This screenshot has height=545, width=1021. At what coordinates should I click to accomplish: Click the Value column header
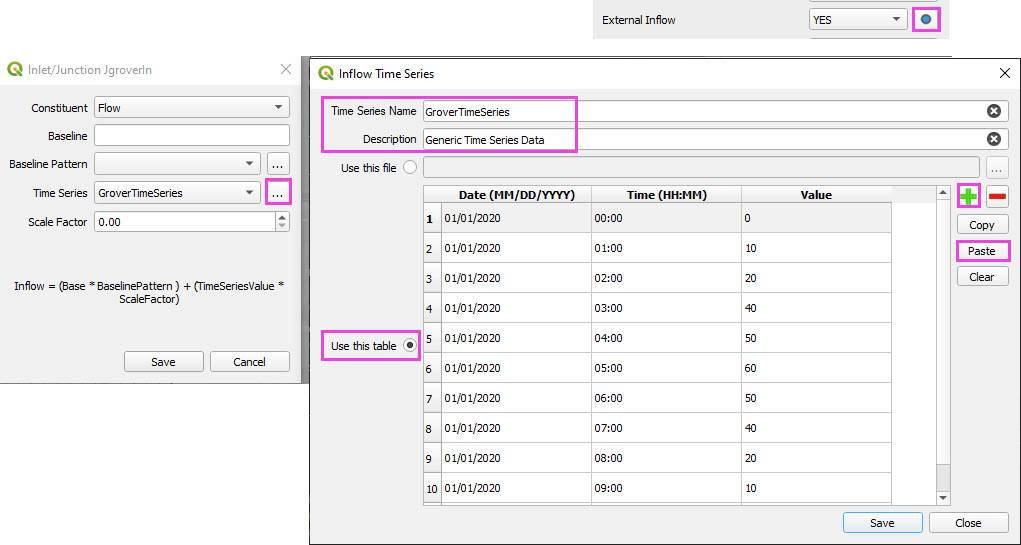coord(816,195)
